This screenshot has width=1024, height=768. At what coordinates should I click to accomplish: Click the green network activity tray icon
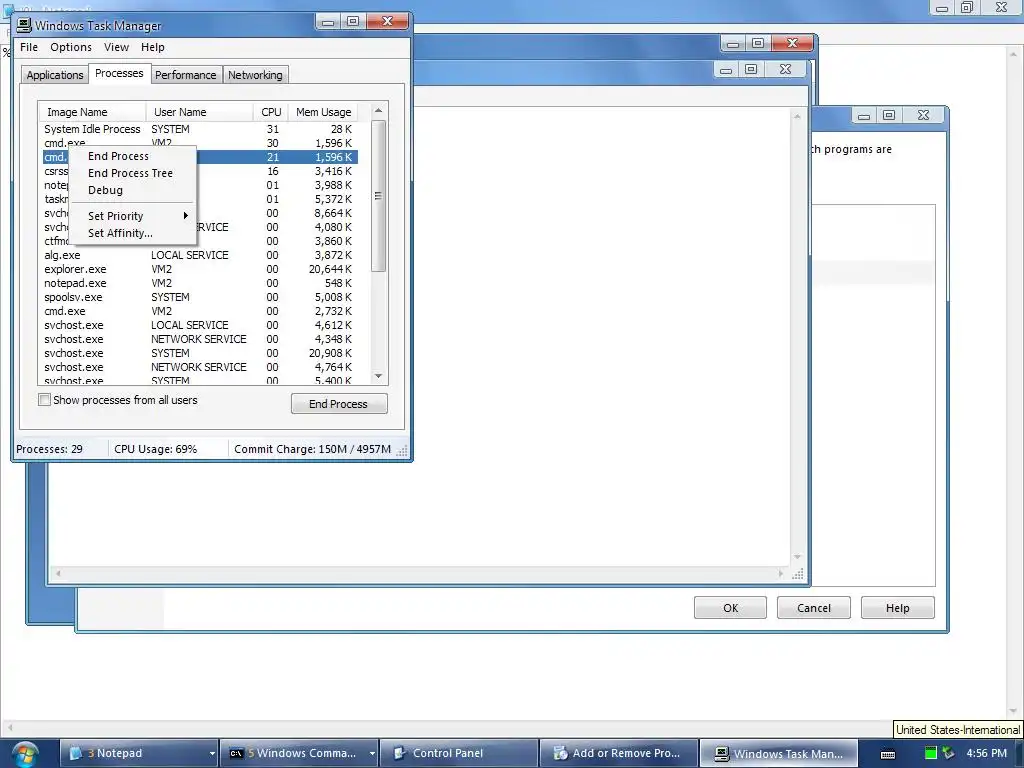931,753
